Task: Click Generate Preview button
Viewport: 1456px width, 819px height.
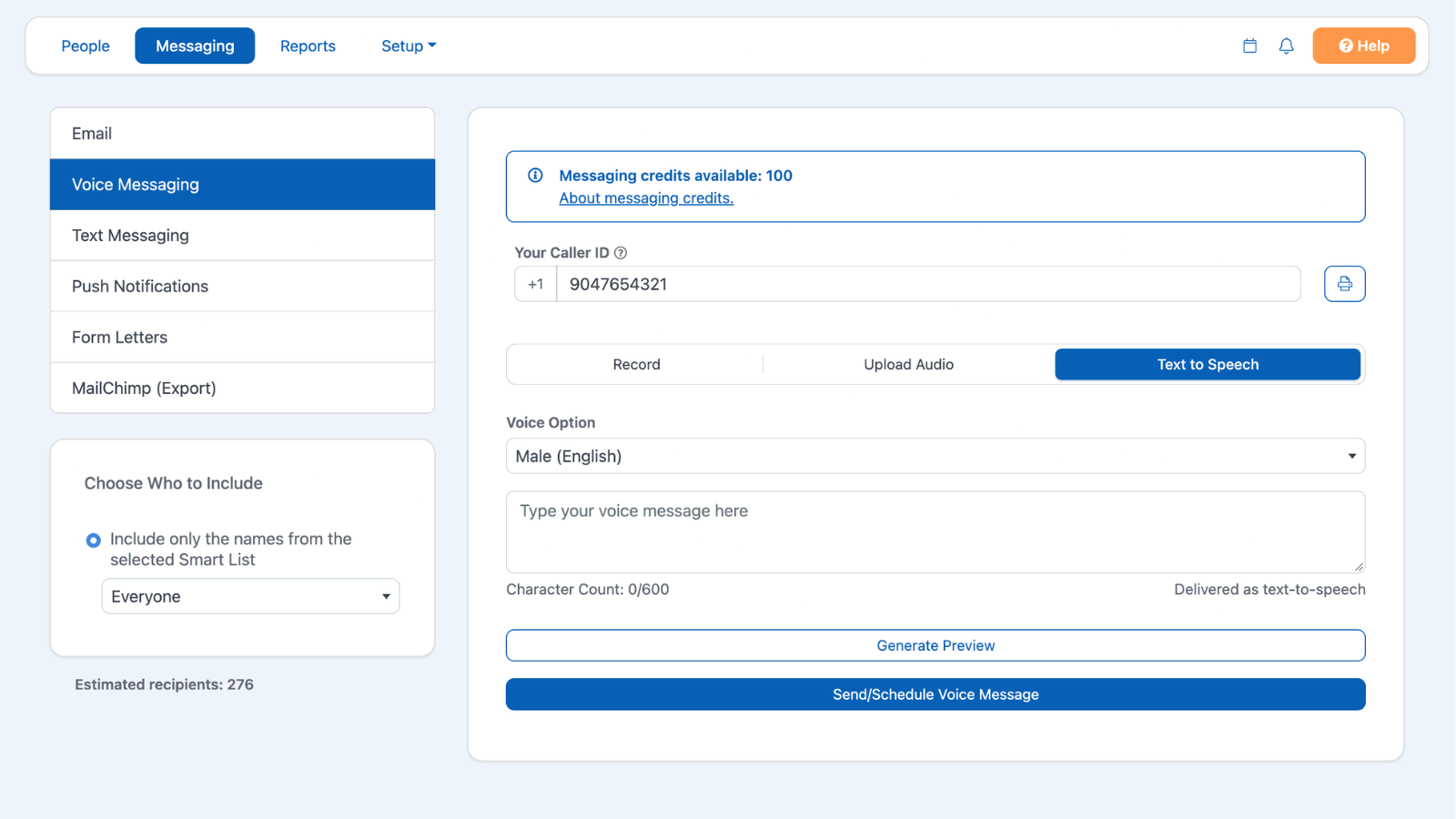Action: (935, 645)
